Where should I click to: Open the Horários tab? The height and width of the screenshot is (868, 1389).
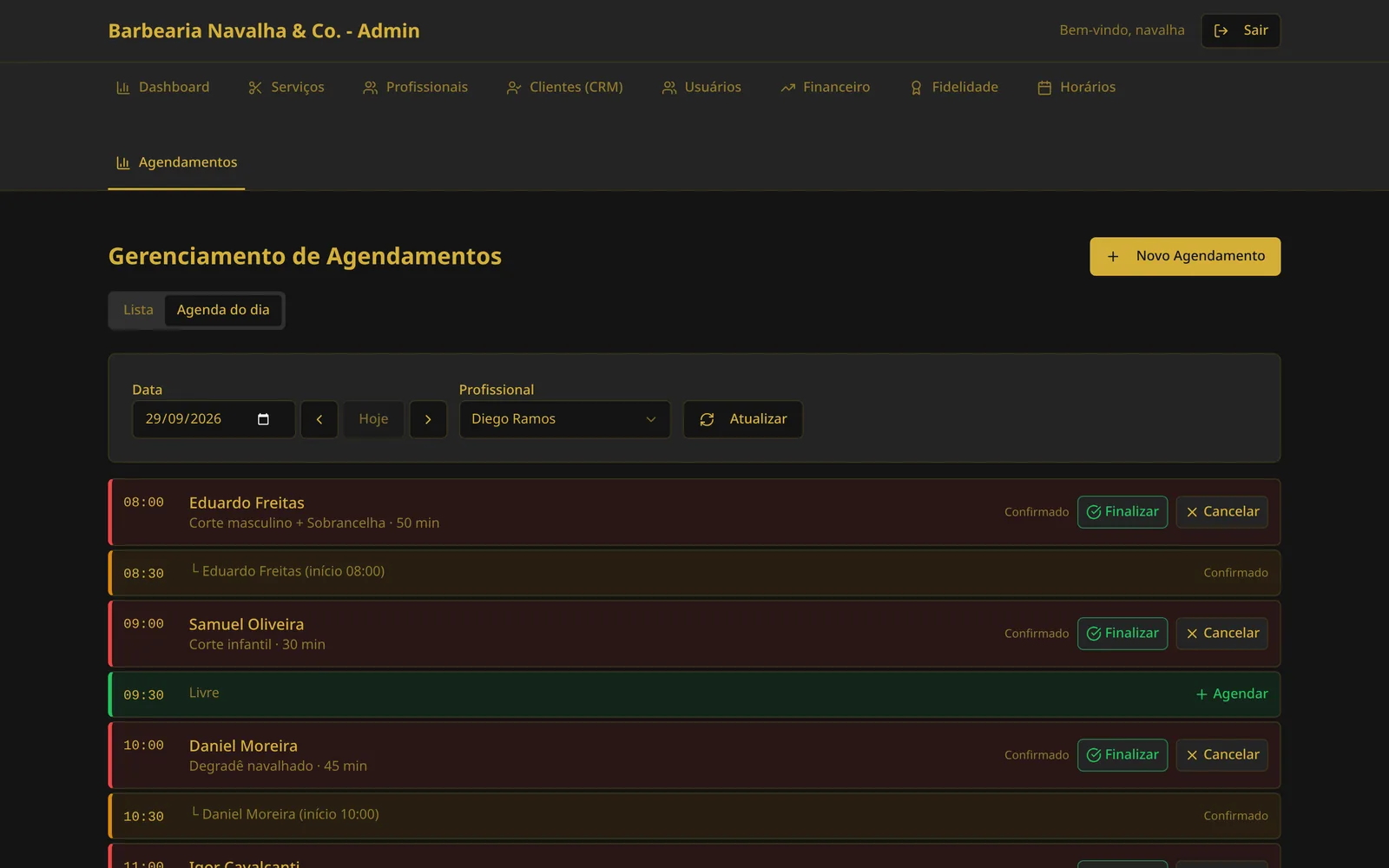(1076, 87)
